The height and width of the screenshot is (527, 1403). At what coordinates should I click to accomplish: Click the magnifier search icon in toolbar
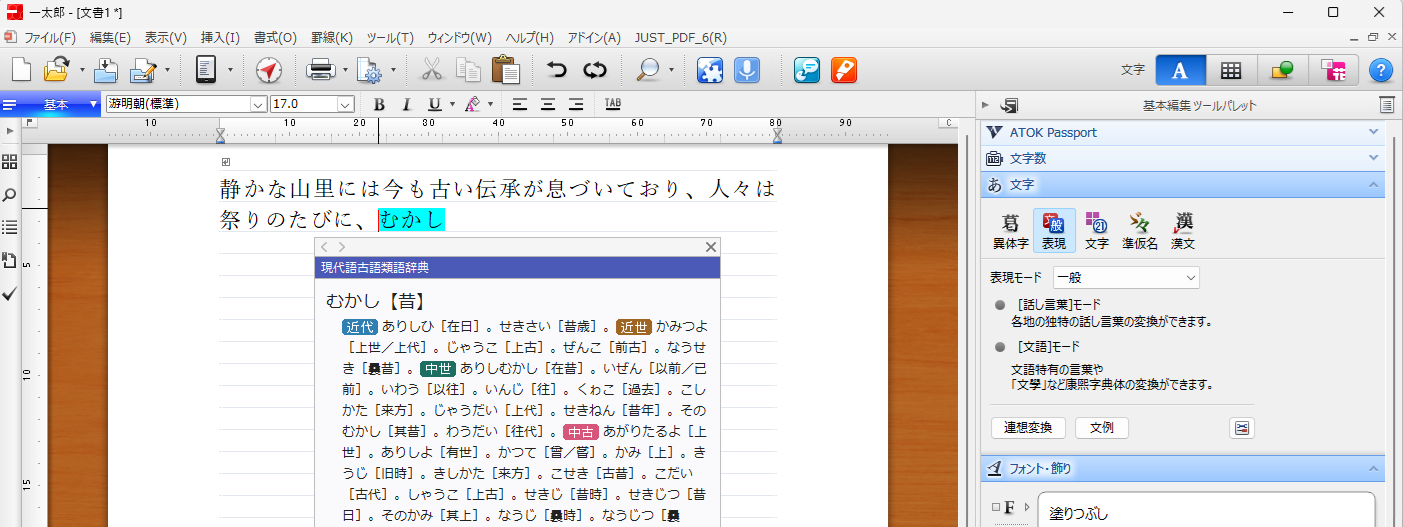tap(648, 70)
